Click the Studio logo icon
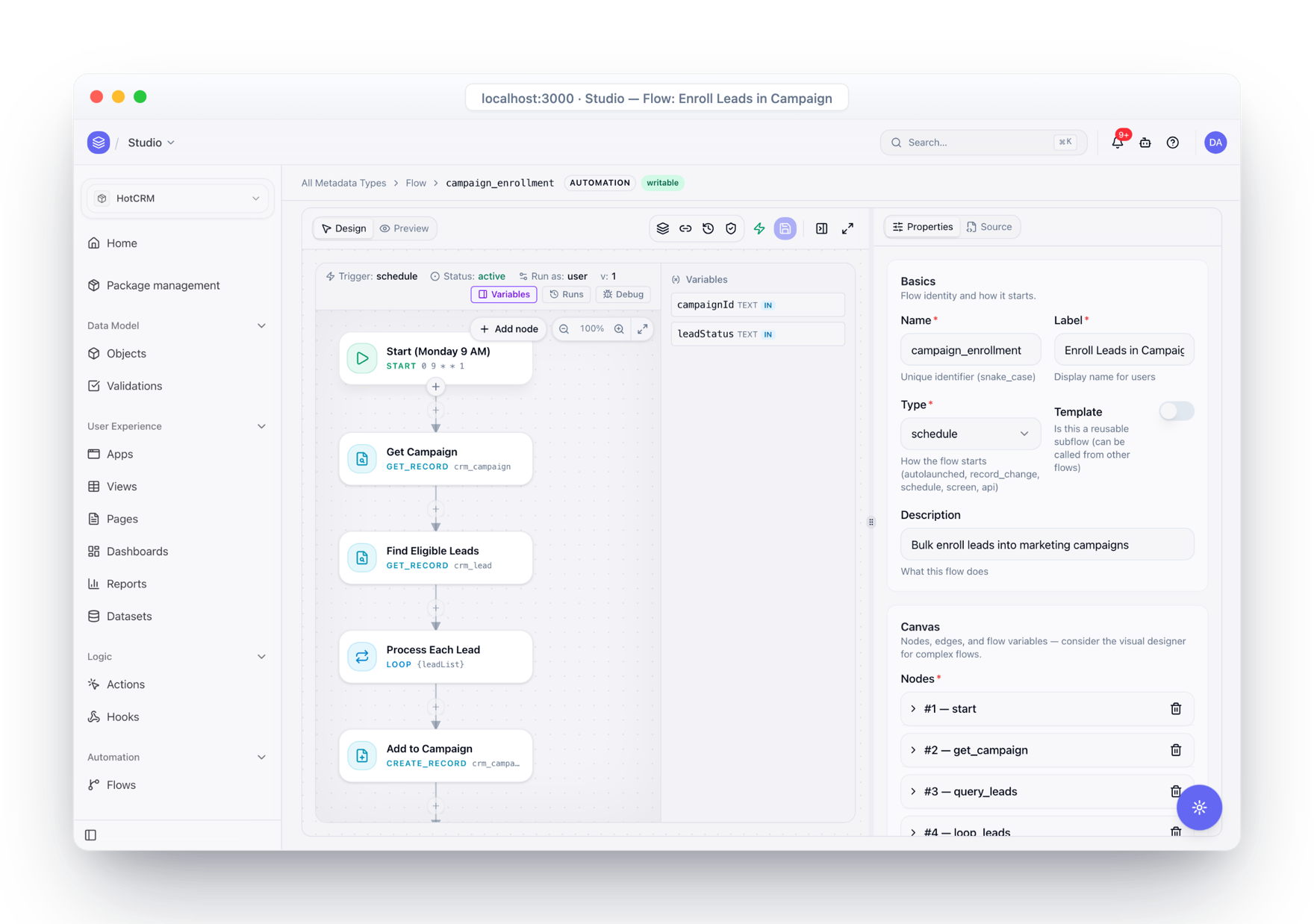Viewport: 1314px width, 924px height. (99, 142)
